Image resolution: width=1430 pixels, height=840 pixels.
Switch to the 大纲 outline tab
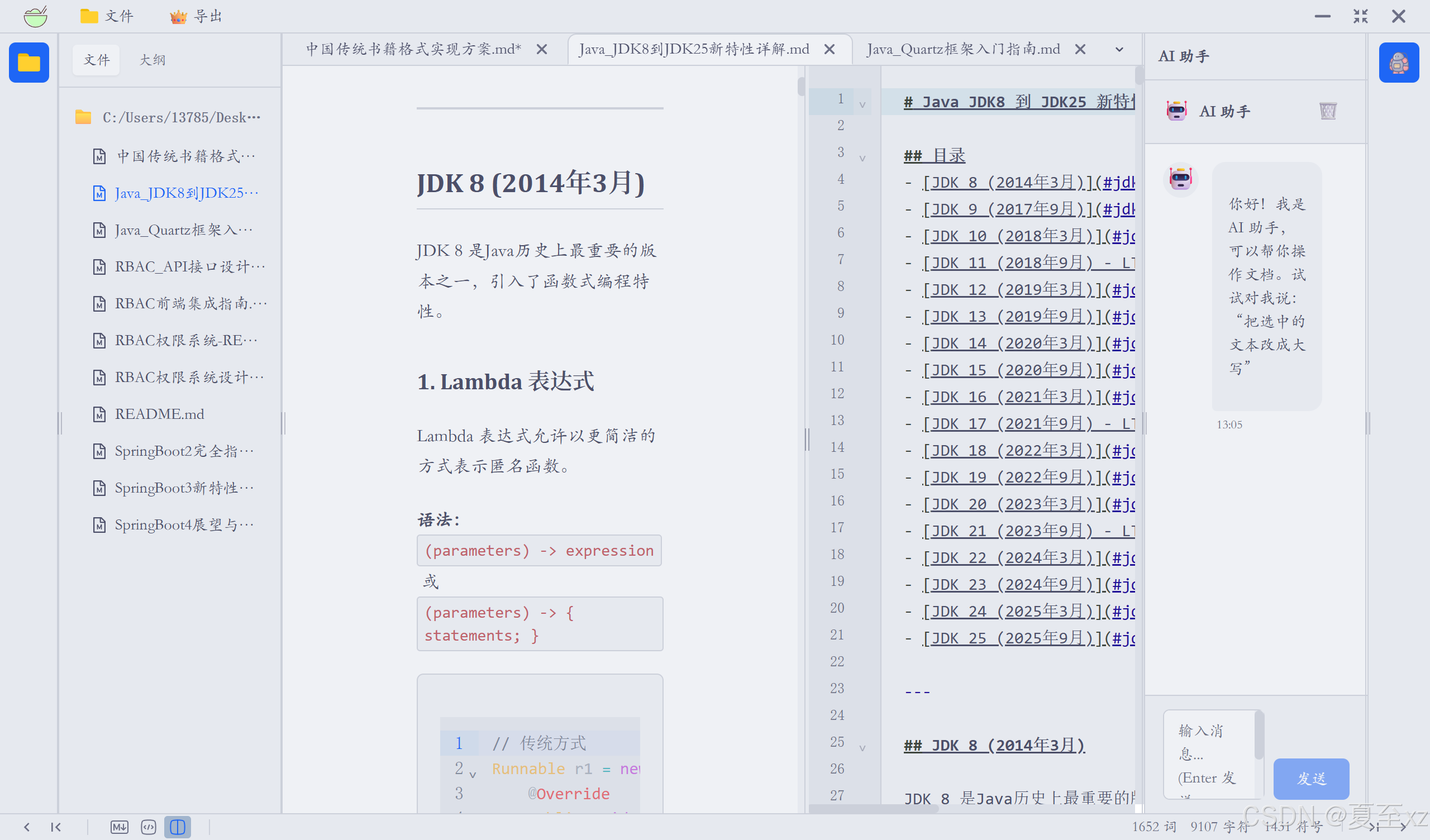tap(152, 60)
